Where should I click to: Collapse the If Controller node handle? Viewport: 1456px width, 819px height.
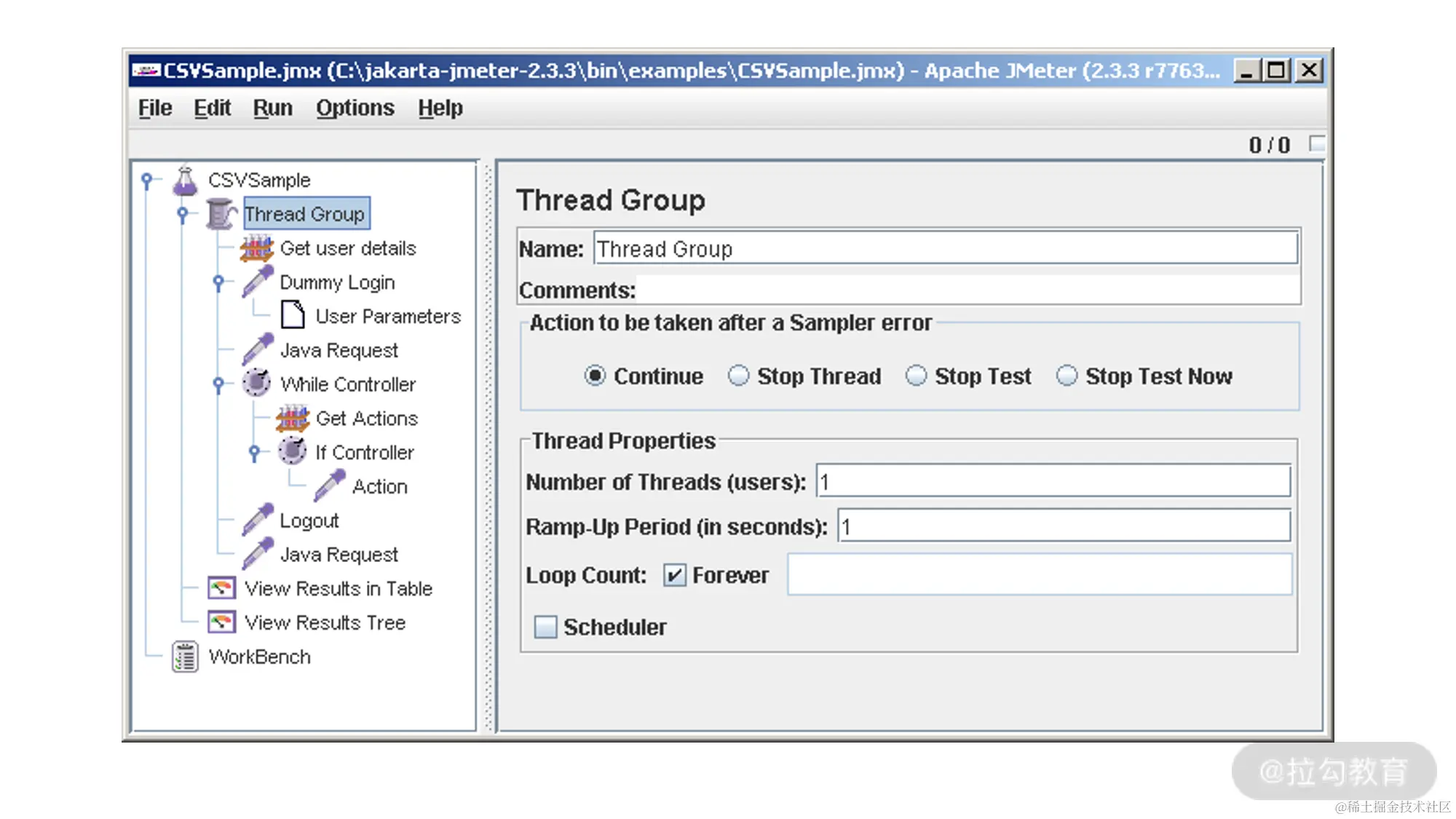254,452
